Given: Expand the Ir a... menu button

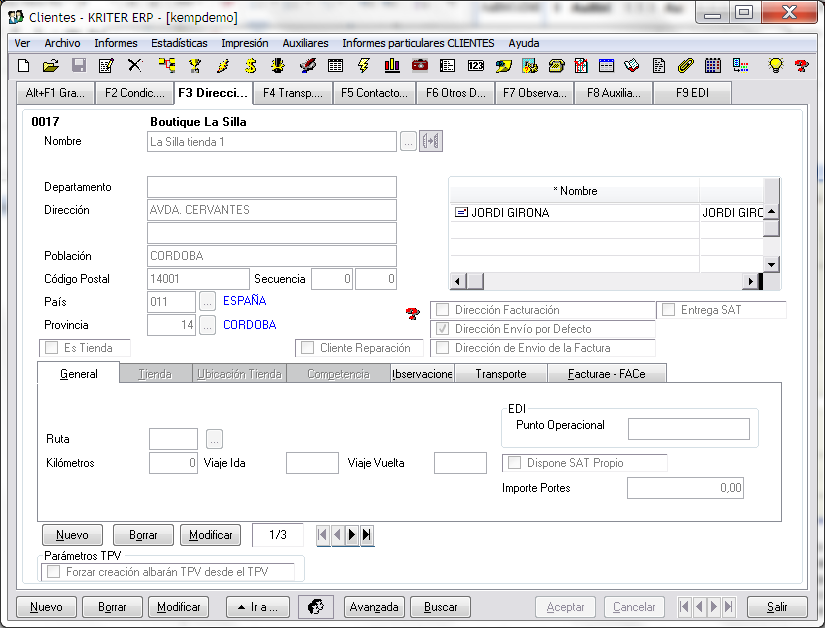Looking at the screenshot, I should 258,607.
